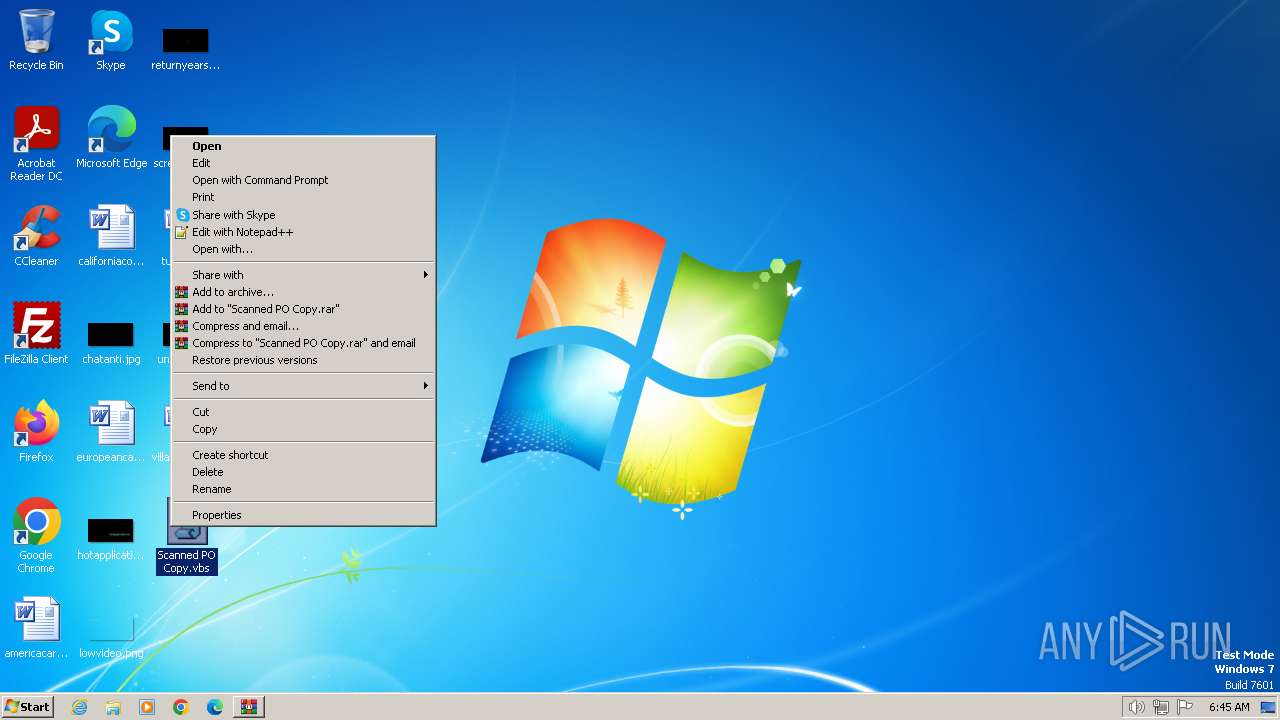Expand the Send to submenu
Screen dimensions: 1280x720
coord(304,386)
